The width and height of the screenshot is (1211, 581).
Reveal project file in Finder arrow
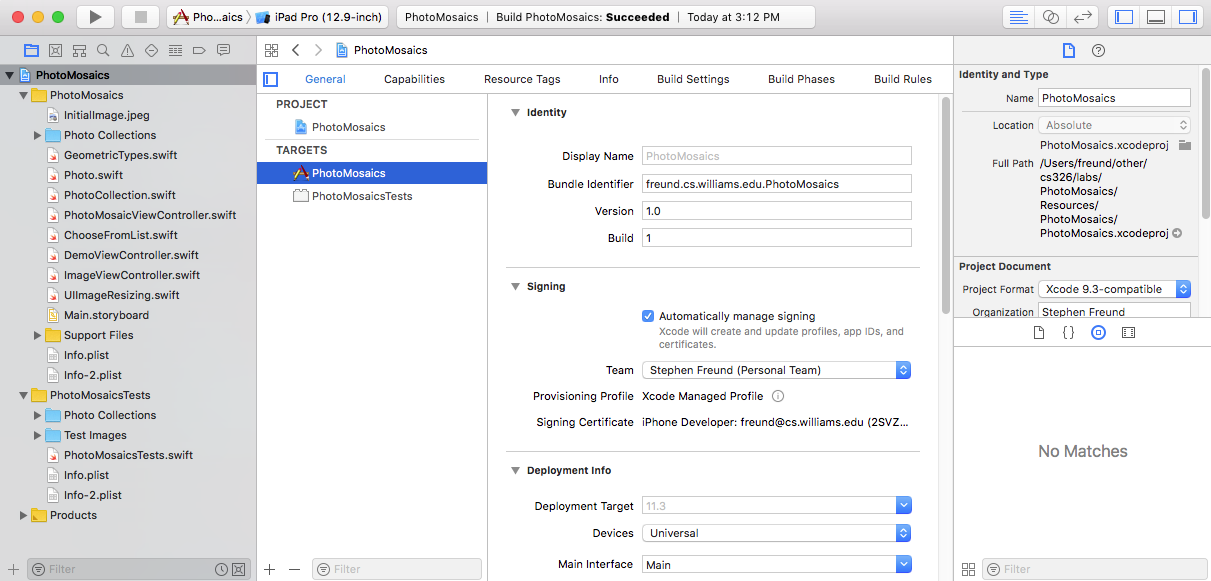tap(1177, 233)
